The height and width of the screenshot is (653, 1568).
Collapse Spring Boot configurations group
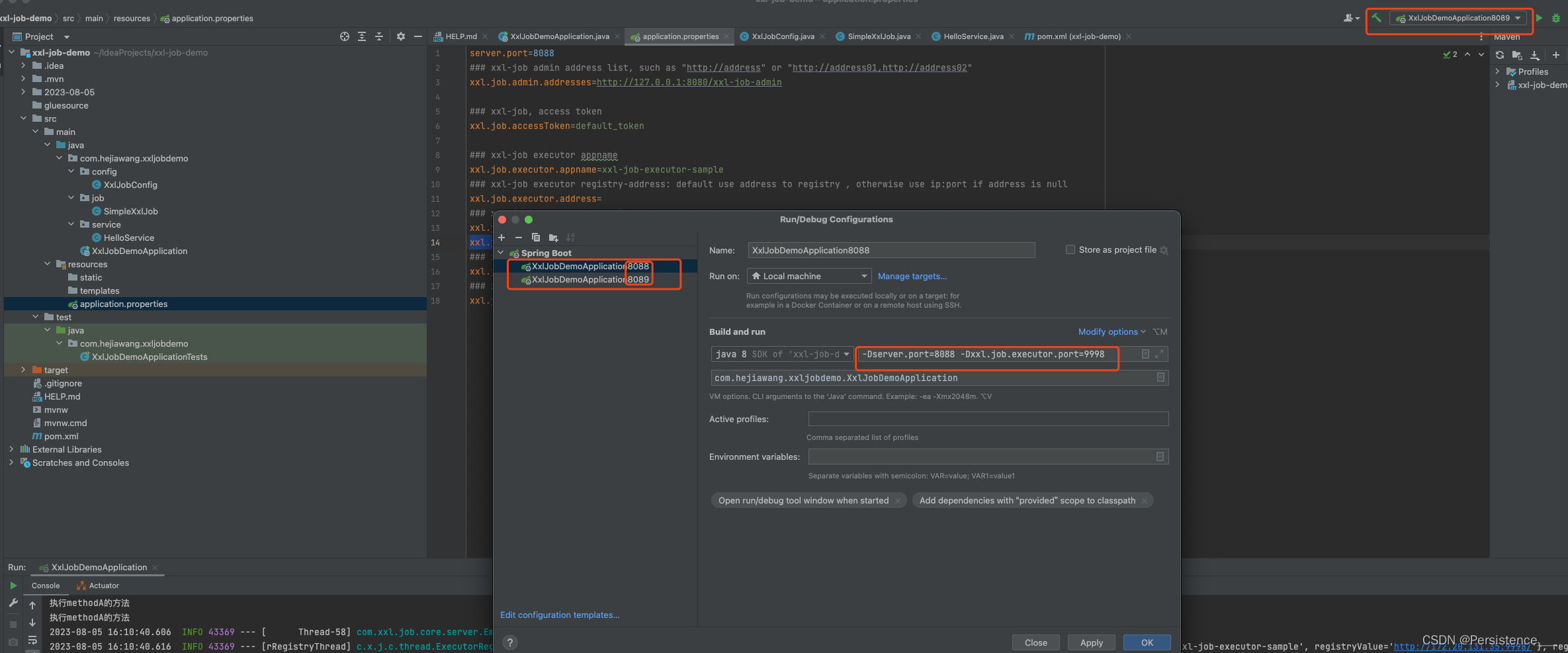pos(501,253)
